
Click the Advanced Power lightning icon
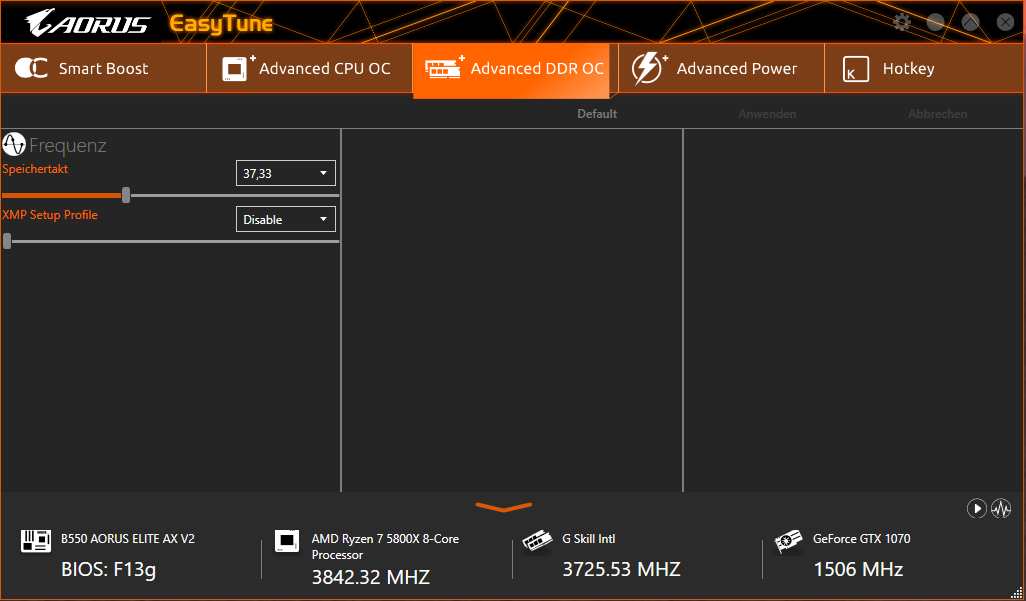[x=649, y=69]
